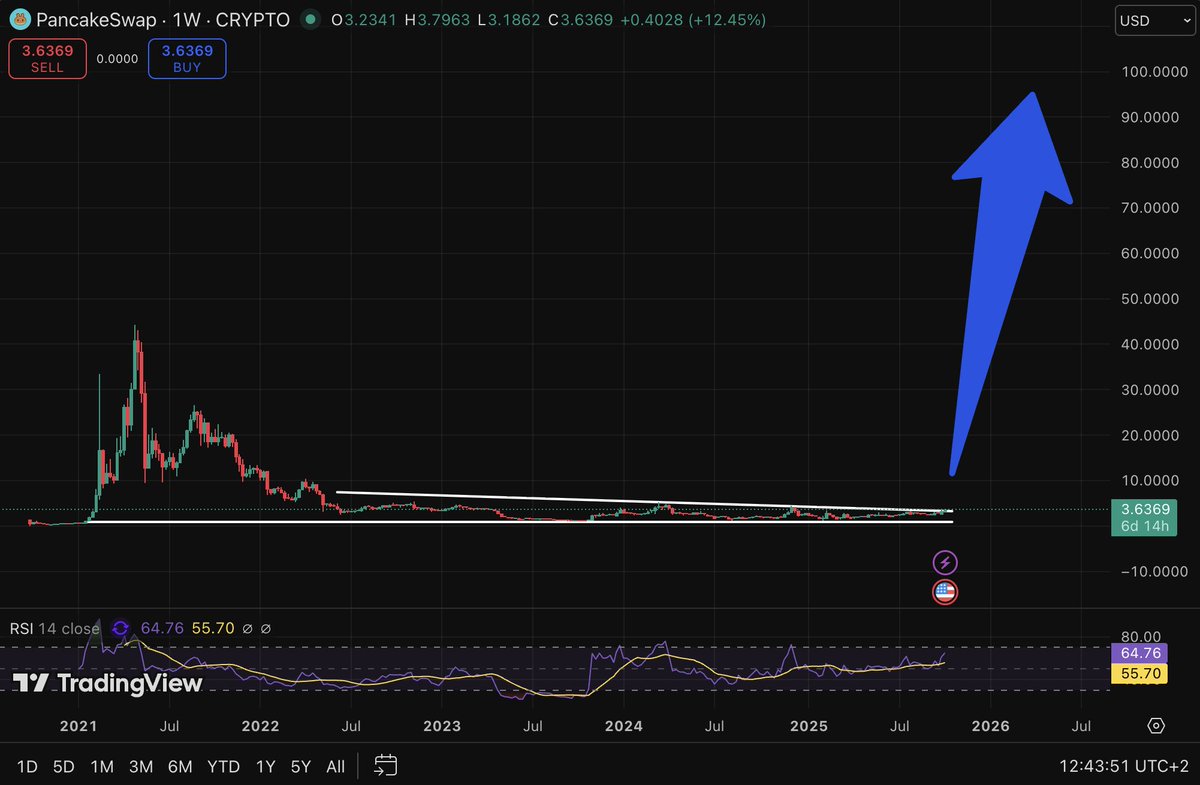Click the 2025 label on time axis
Image resolution: width=1200 pixels, height=785 pixels.
coord(808,725)
